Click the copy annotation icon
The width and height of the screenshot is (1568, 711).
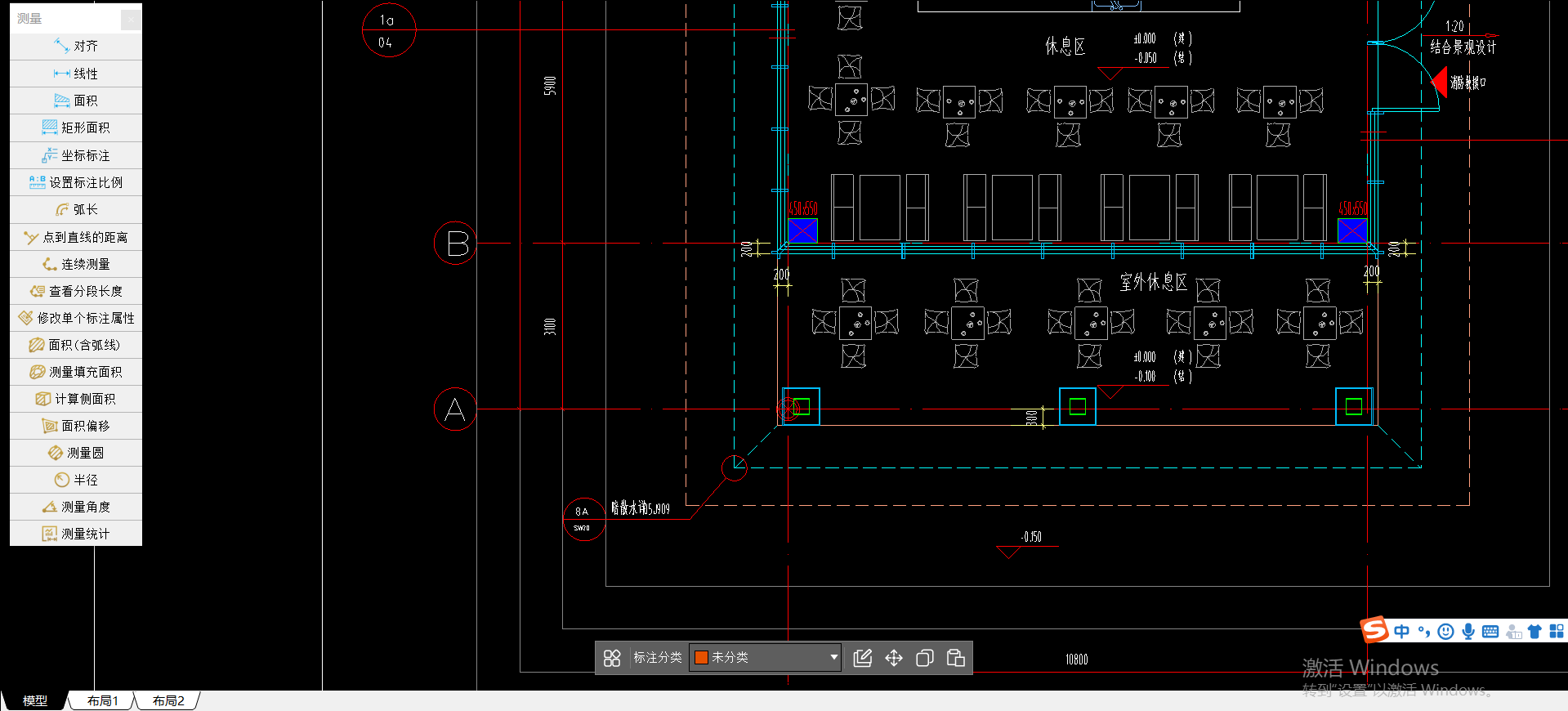coord(925,658)
